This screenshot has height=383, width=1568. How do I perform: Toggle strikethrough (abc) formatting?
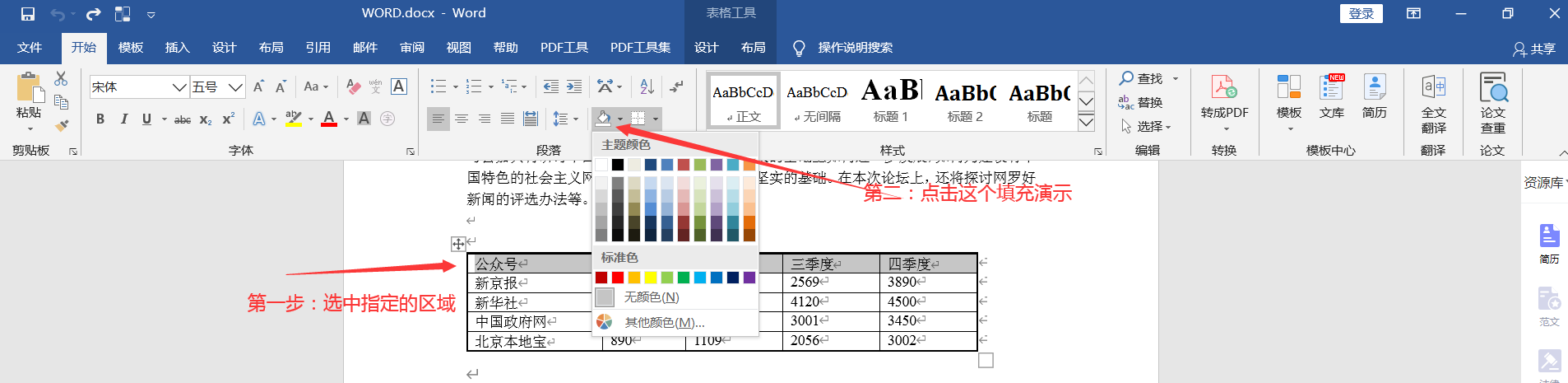click(x=183, y=119)
